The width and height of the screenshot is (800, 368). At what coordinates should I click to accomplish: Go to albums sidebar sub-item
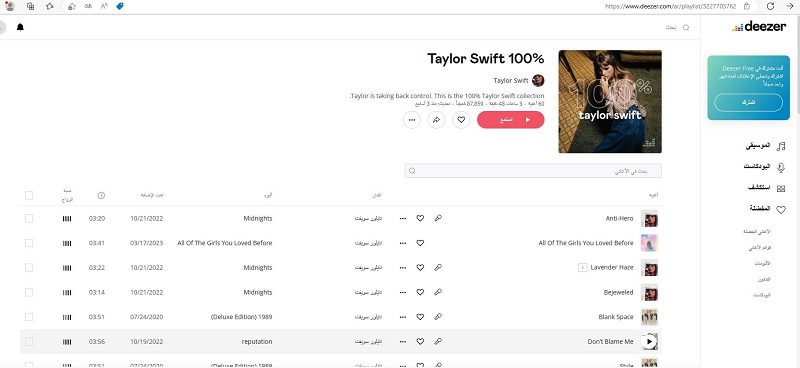point(763,263)
